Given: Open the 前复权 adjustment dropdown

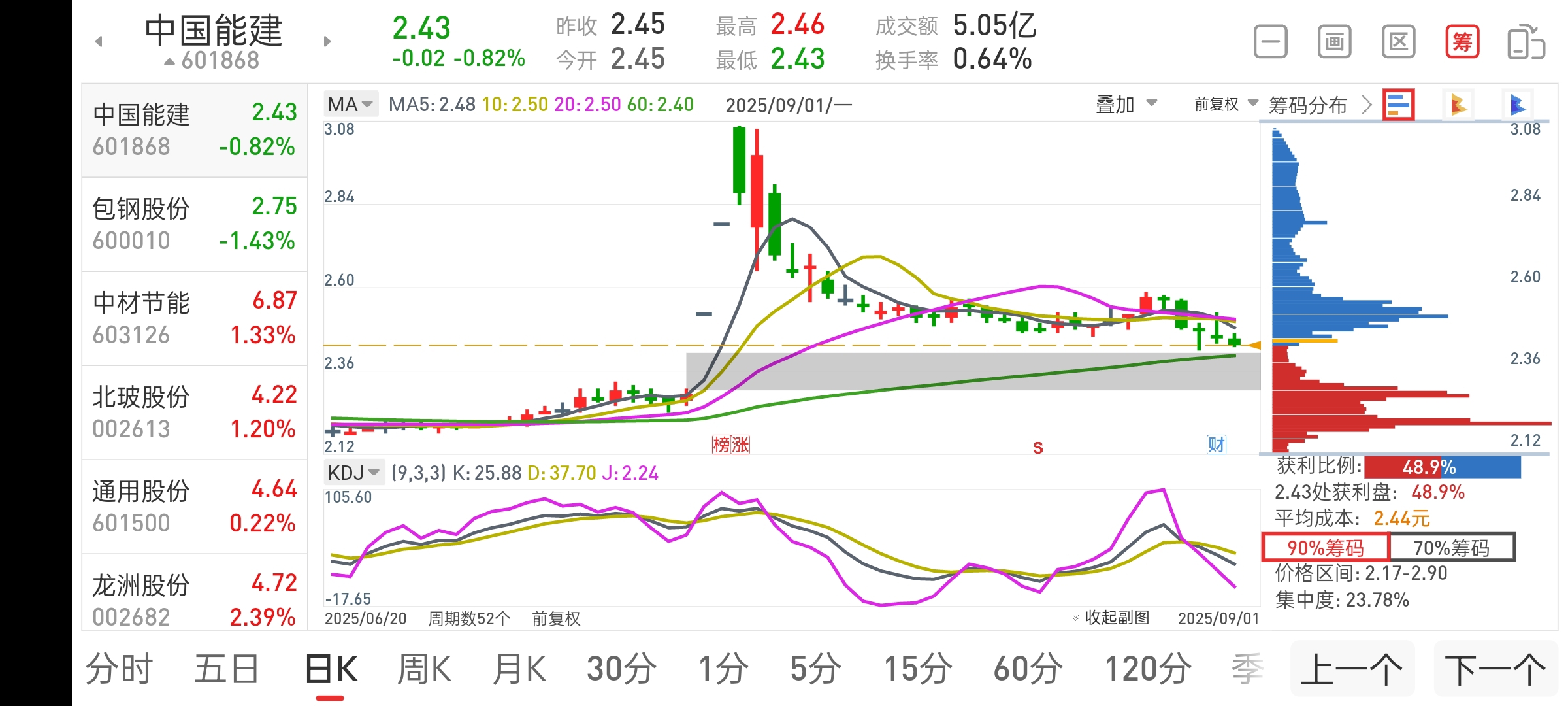Looking at the screenshot, I should pyautogui.click(x=1226, y=104).
